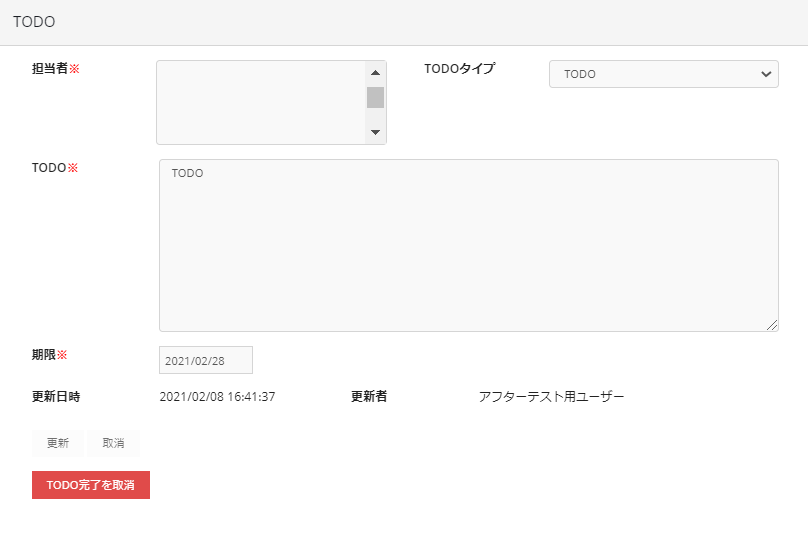This screenshot has height=544, width=808.
Task: Click the 期限 date field showing 2021/02/28
Action: [205, 360]
